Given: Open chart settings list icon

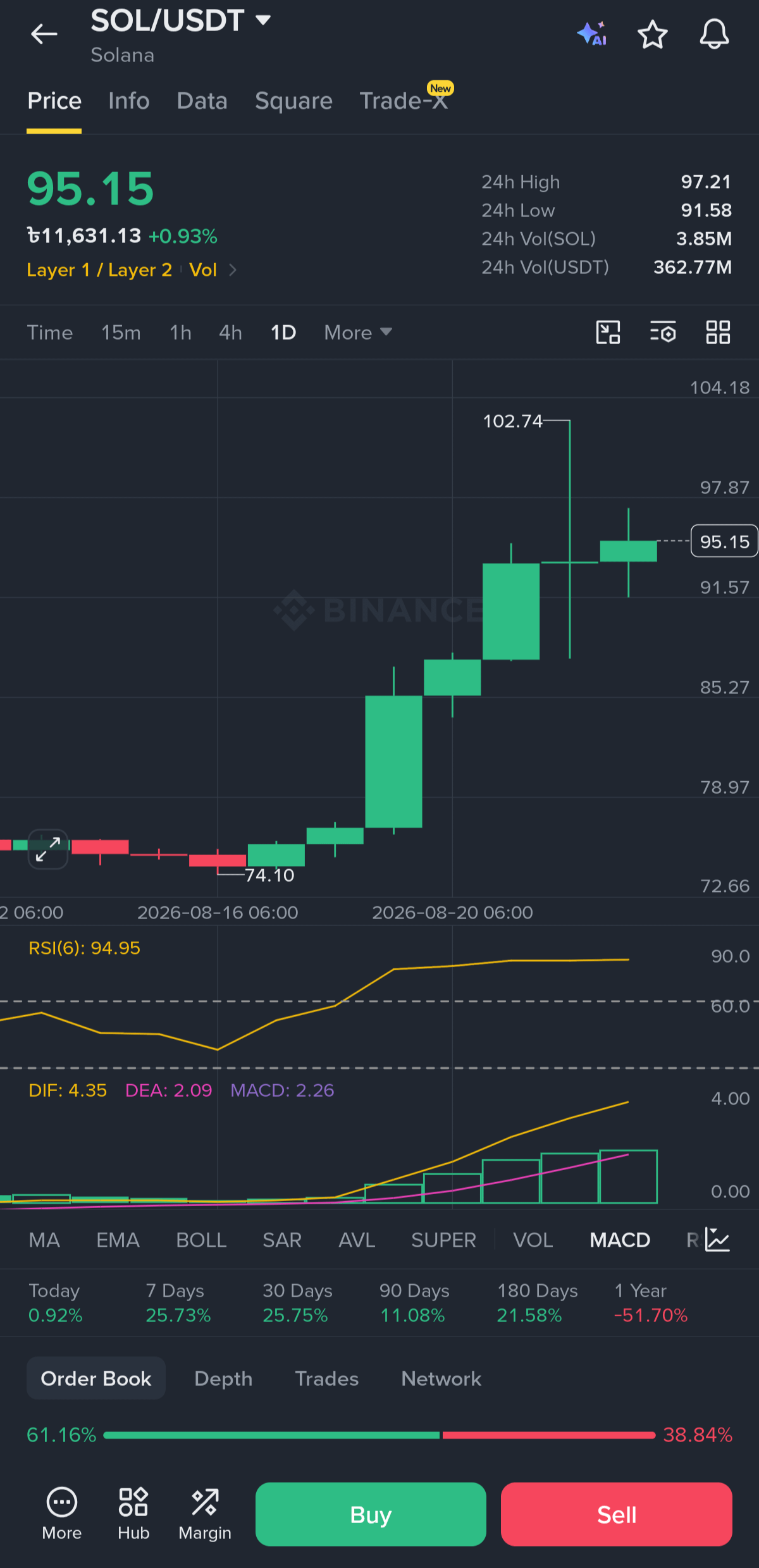Looking at the screenshot, I should 663,332.
